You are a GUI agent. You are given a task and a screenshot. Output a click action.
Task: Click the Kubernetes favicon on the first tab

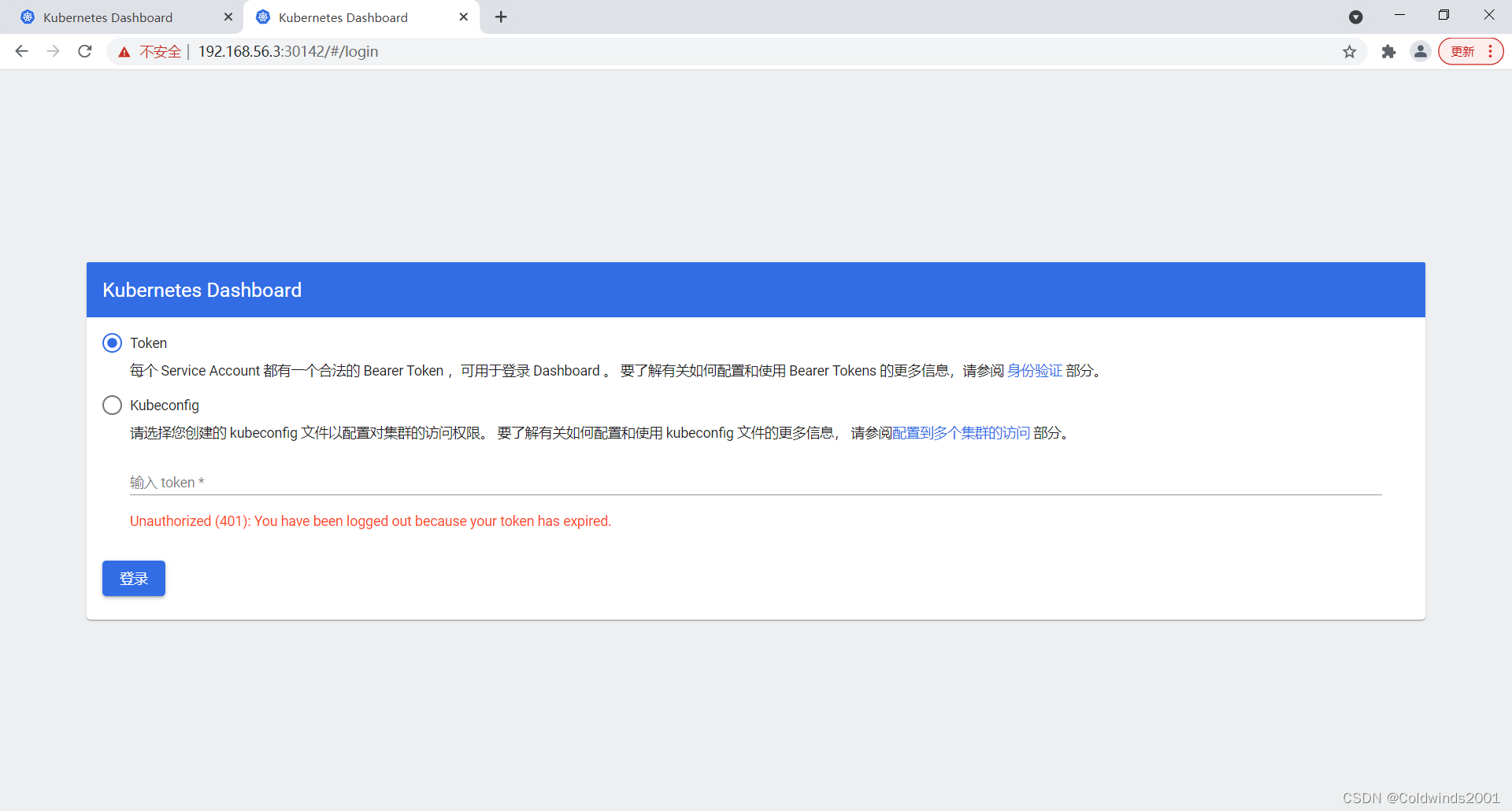[28, 17]
